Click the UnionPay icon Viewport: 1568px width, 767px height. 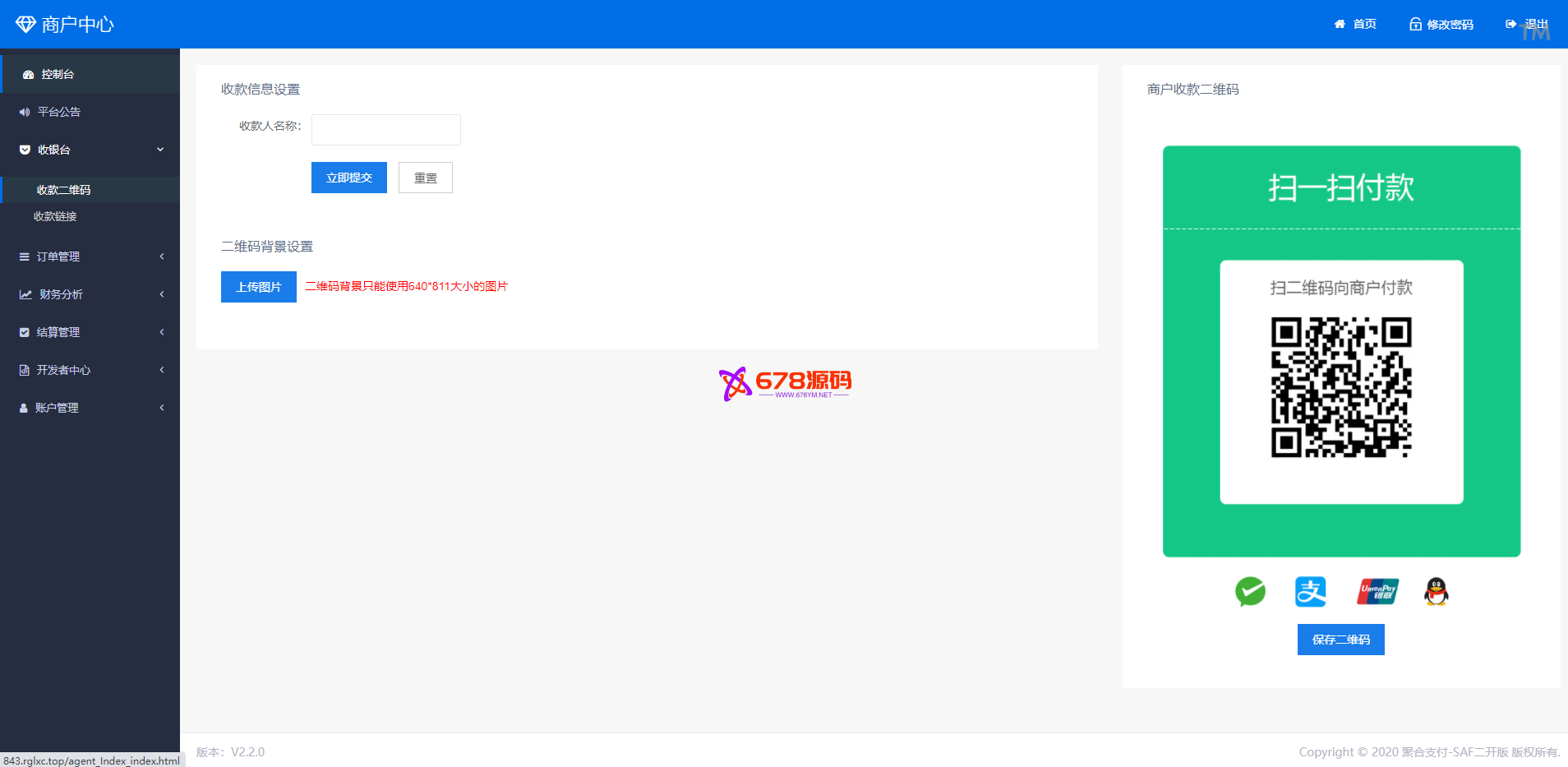1377,591
